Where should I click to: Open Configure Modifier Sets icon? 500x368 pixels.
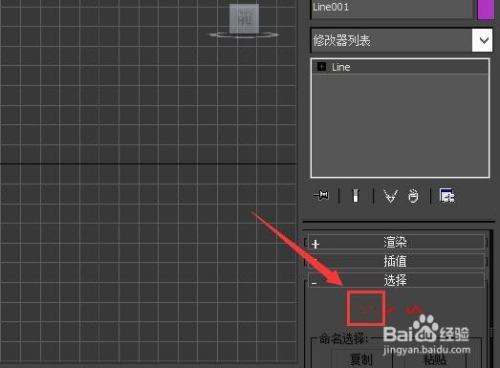tap(447, 196)
